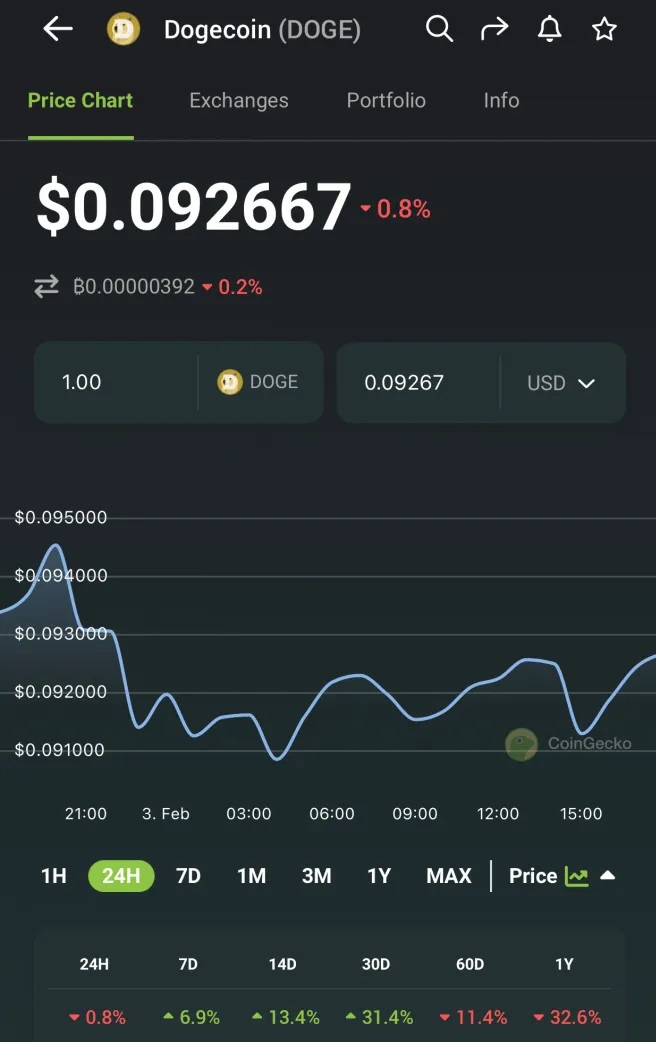Tap the Dogecoin logo in header

coord(123,29)
